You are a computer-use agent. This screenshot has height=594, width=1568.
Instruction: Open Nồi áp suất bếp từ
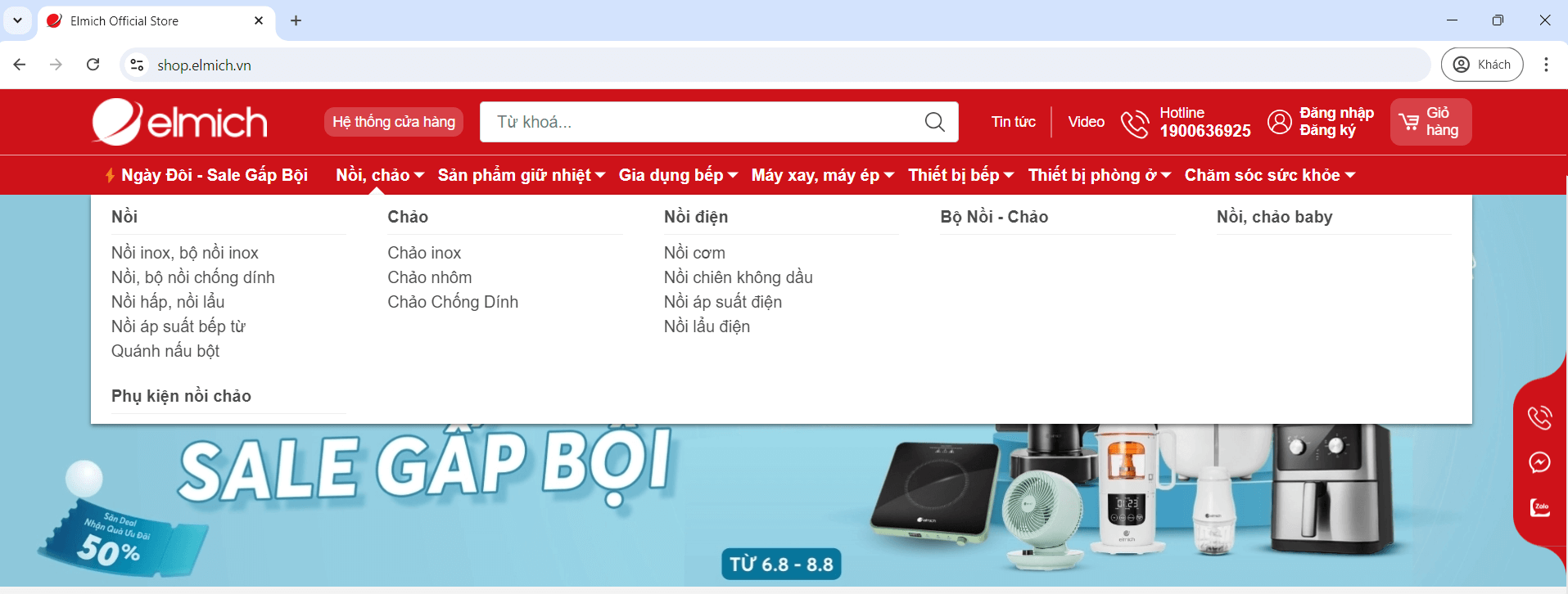coord(178,326)
